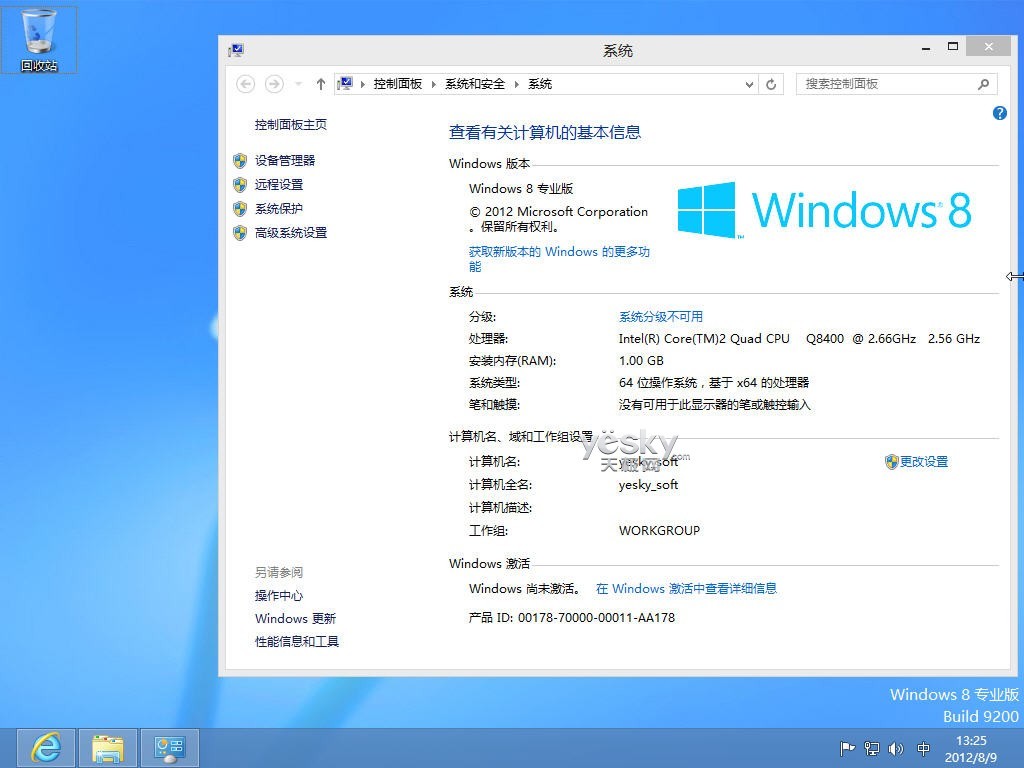Expand the address bar history dropdown

point(750,84)
